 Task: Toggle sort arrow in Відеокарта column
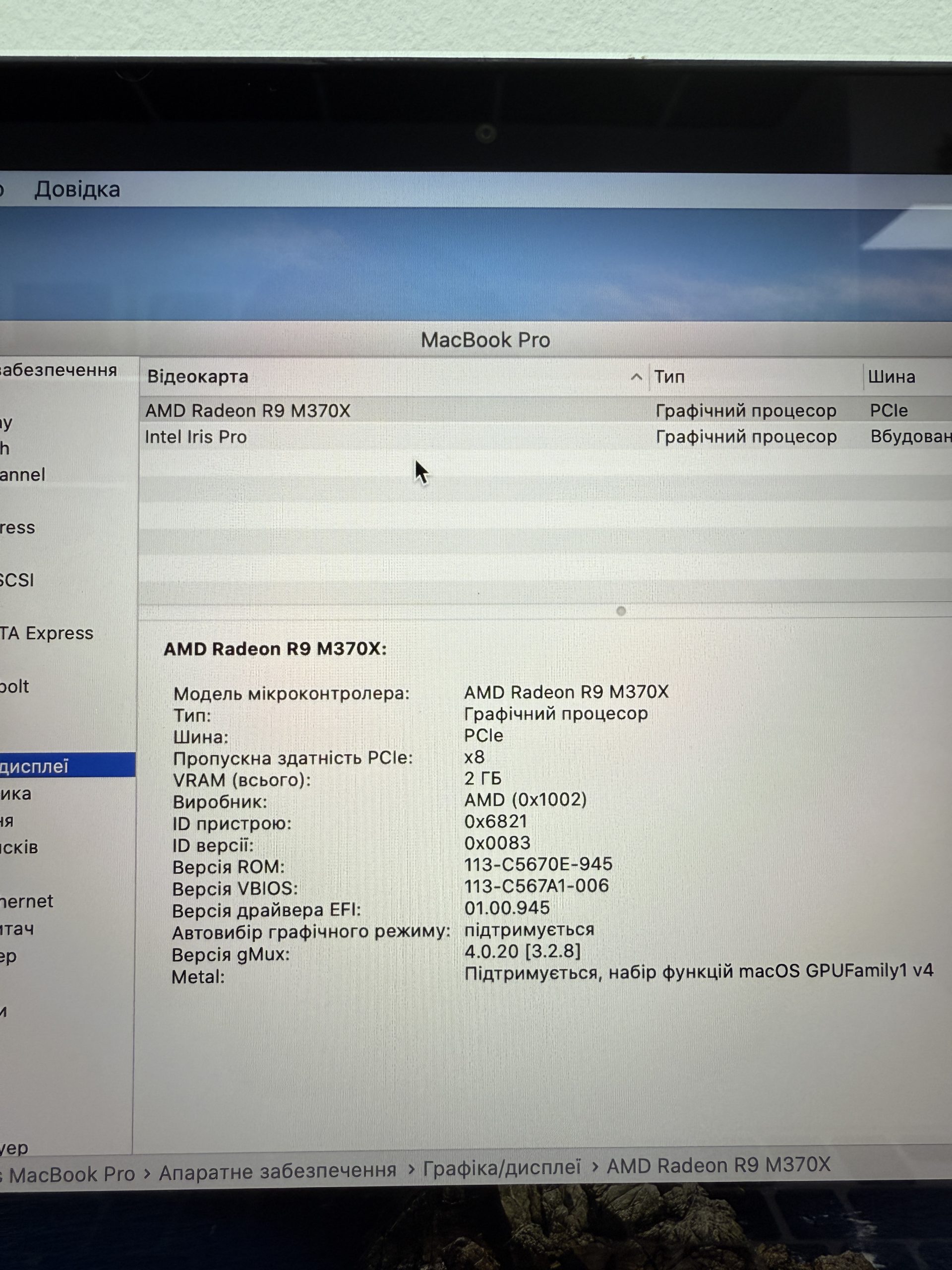click(636, 377)
